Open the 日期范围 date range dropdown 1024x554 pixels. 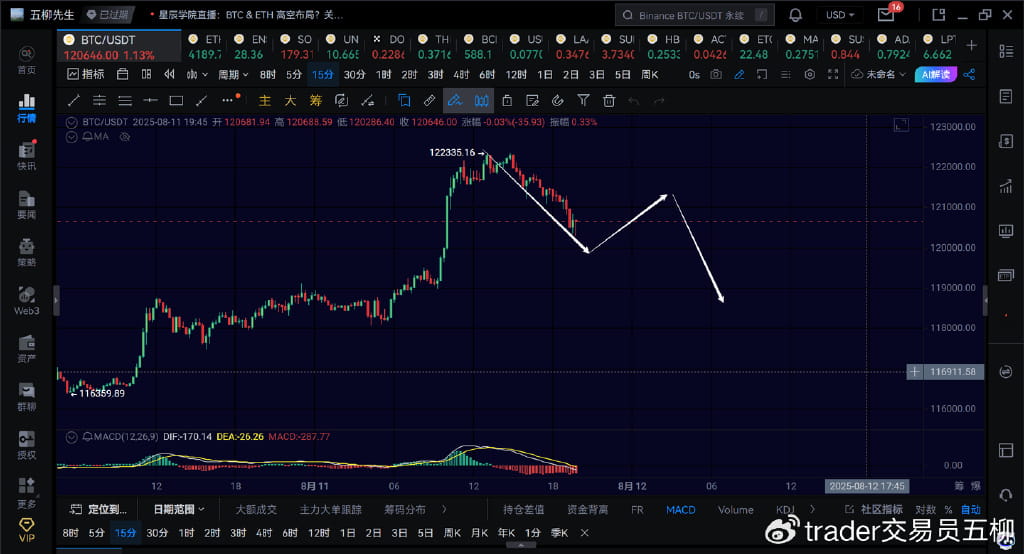[179, 510]
